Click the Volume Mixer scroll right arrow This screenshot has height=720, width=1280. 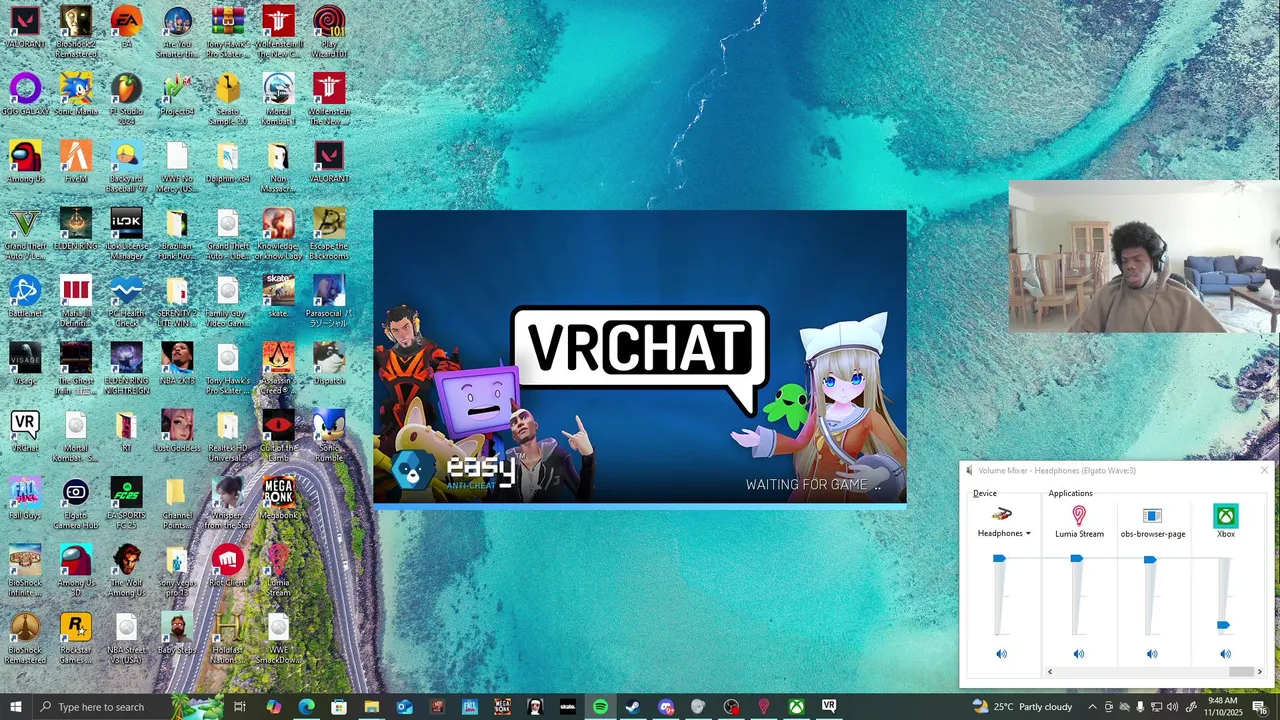point(1259,672)
